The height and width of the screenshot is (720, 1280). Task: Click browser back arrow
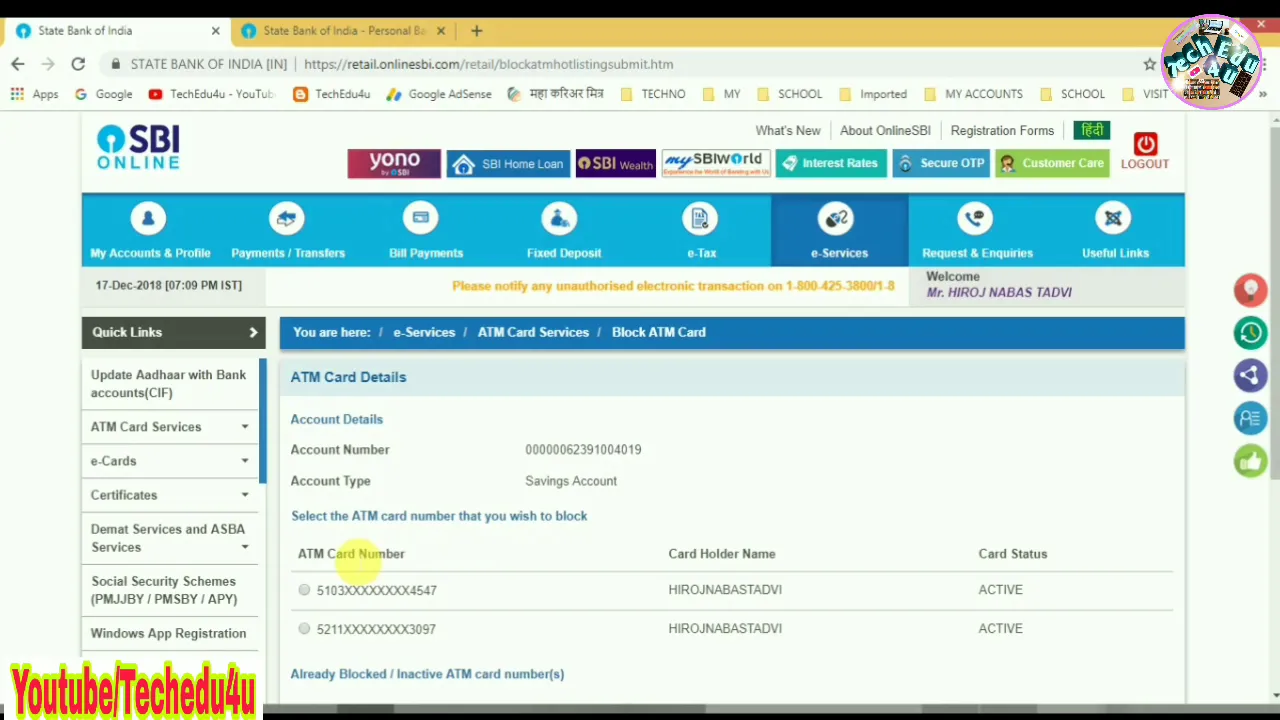pos(18,64)
